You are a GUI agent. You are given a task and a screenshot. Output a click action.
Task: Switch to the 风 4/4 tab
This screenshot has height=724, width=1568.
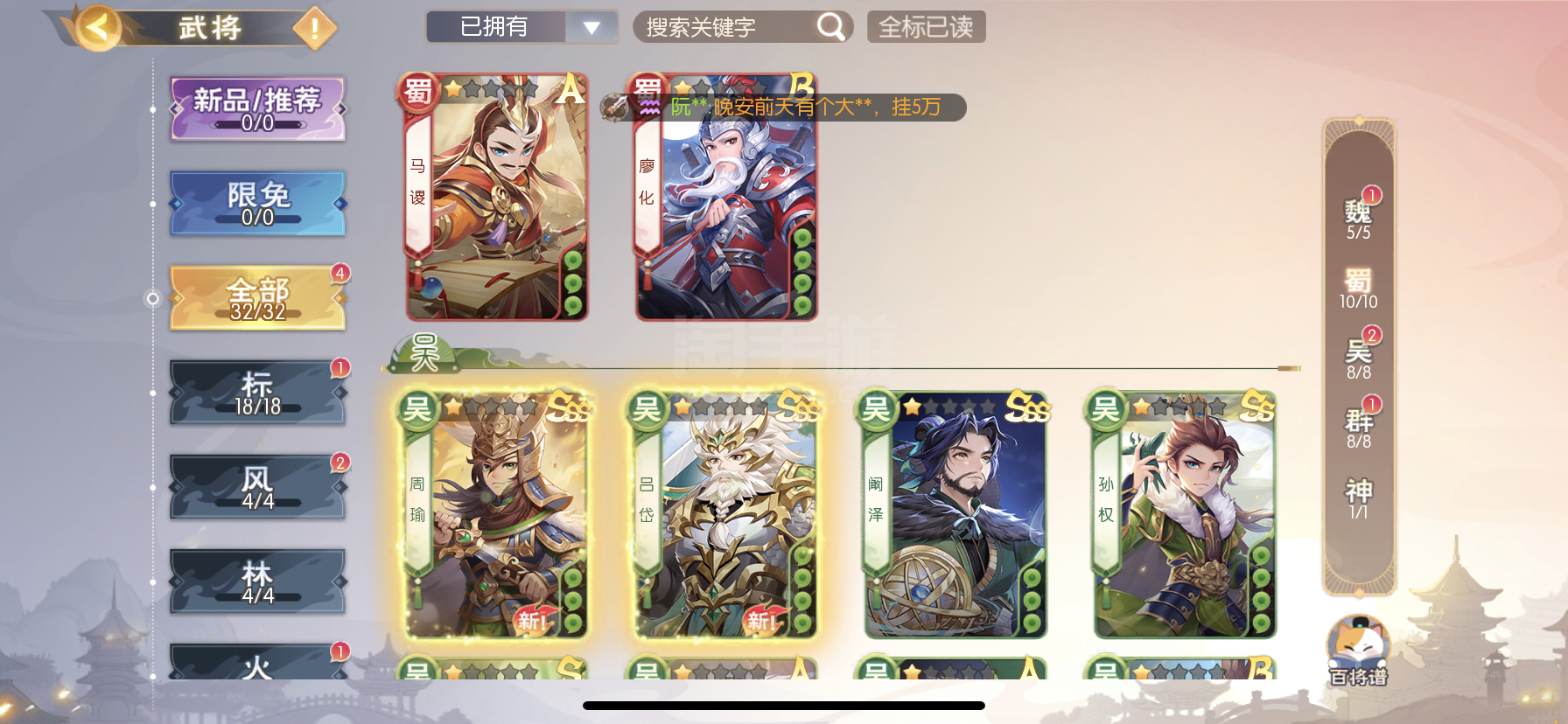(257, 487)
